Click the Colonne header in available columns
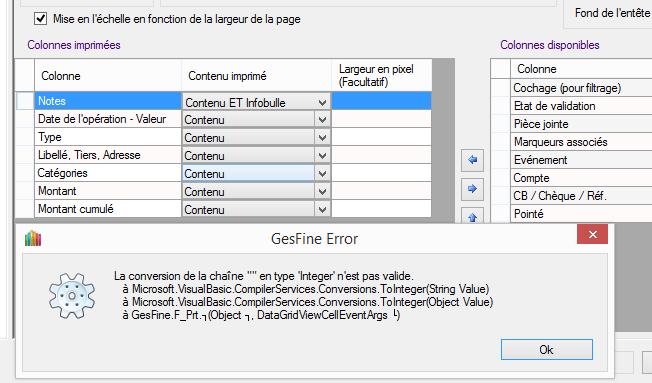The image size is (652, 383). coord(581,69)
